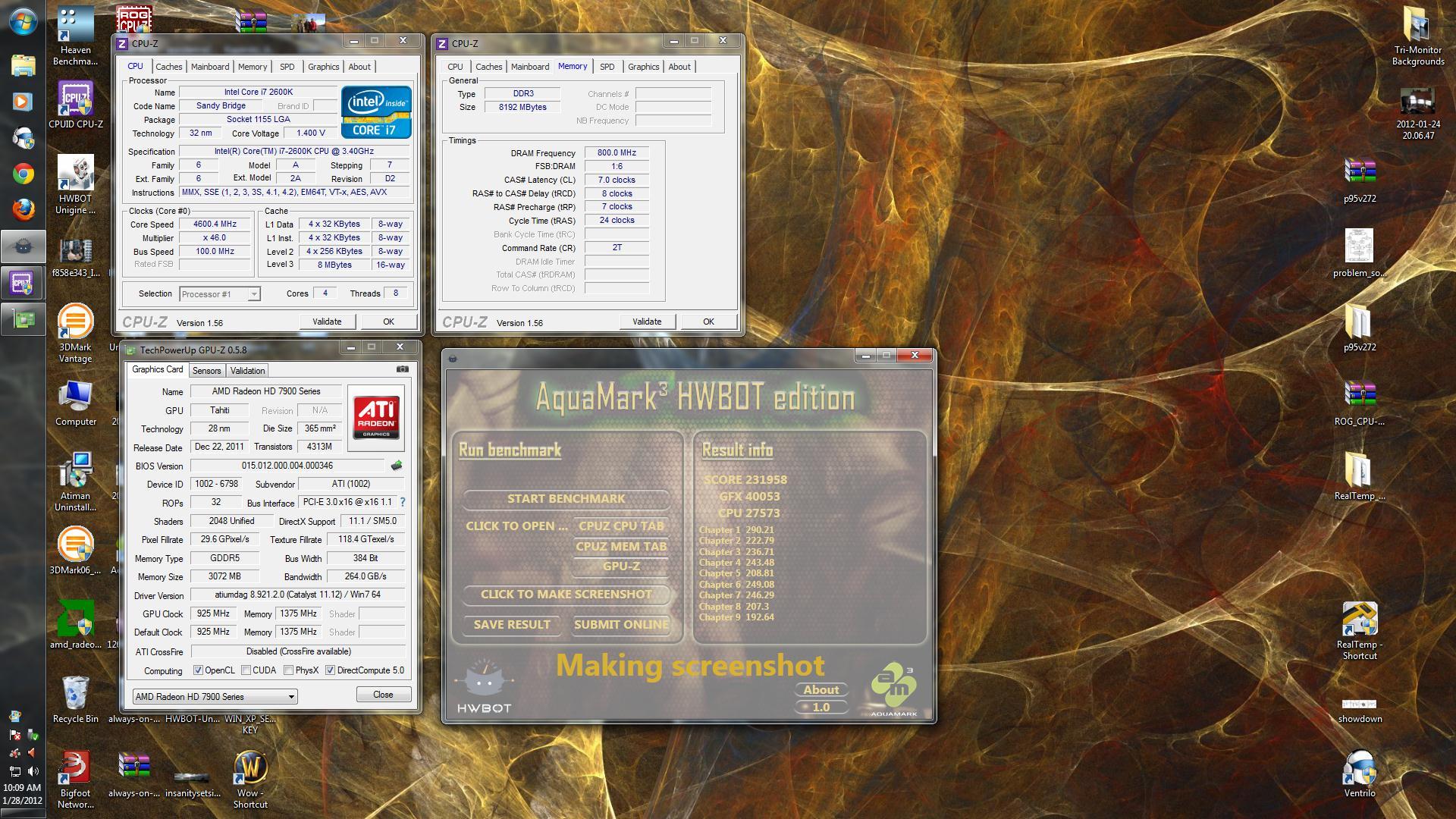Open the problem_so... document icon
The height and width of the screenshot is (819, 1456).
click(x=1359, y=254)
